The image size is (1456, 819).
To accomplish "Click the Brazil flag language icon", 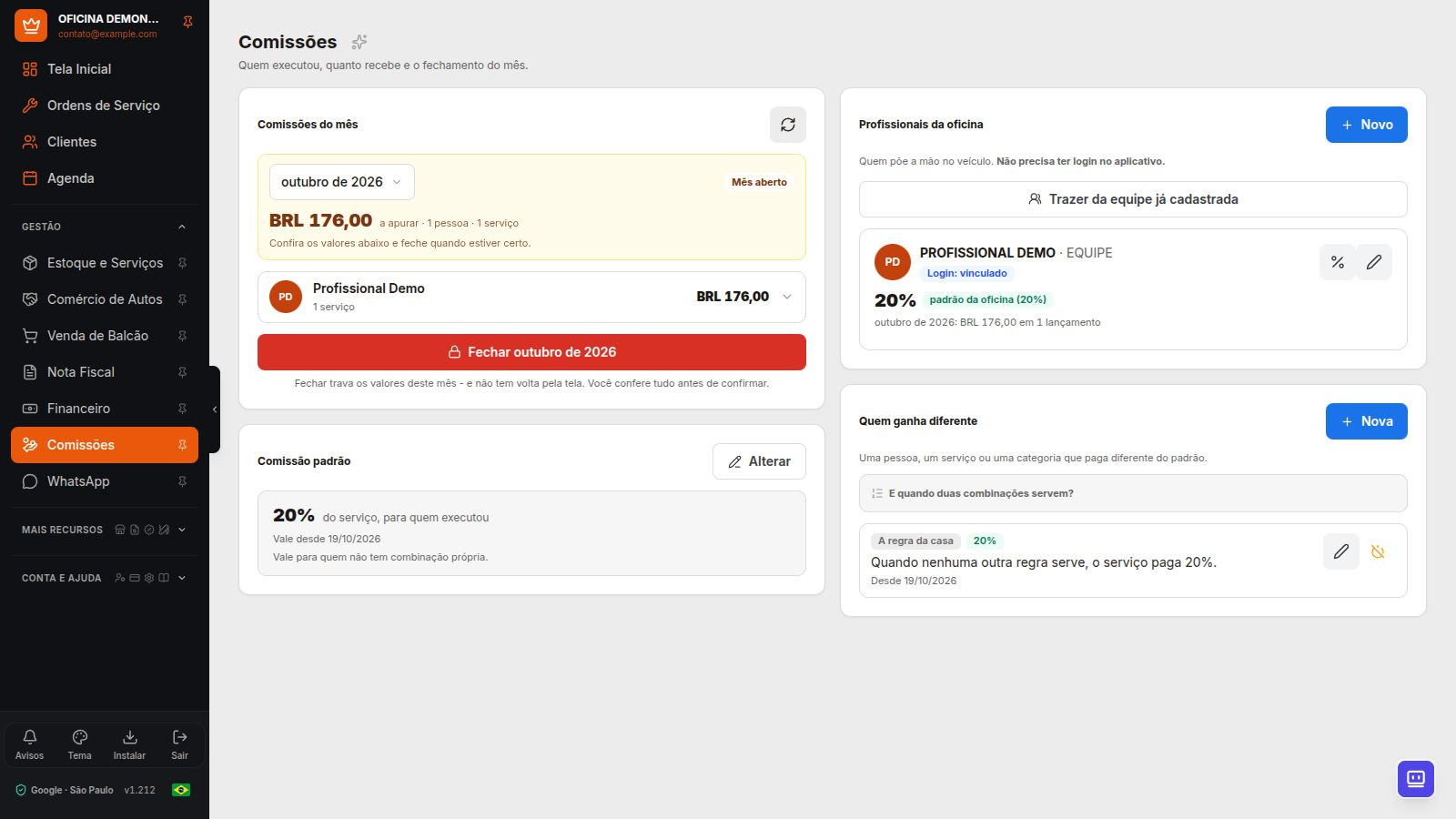I will point(181,790).
